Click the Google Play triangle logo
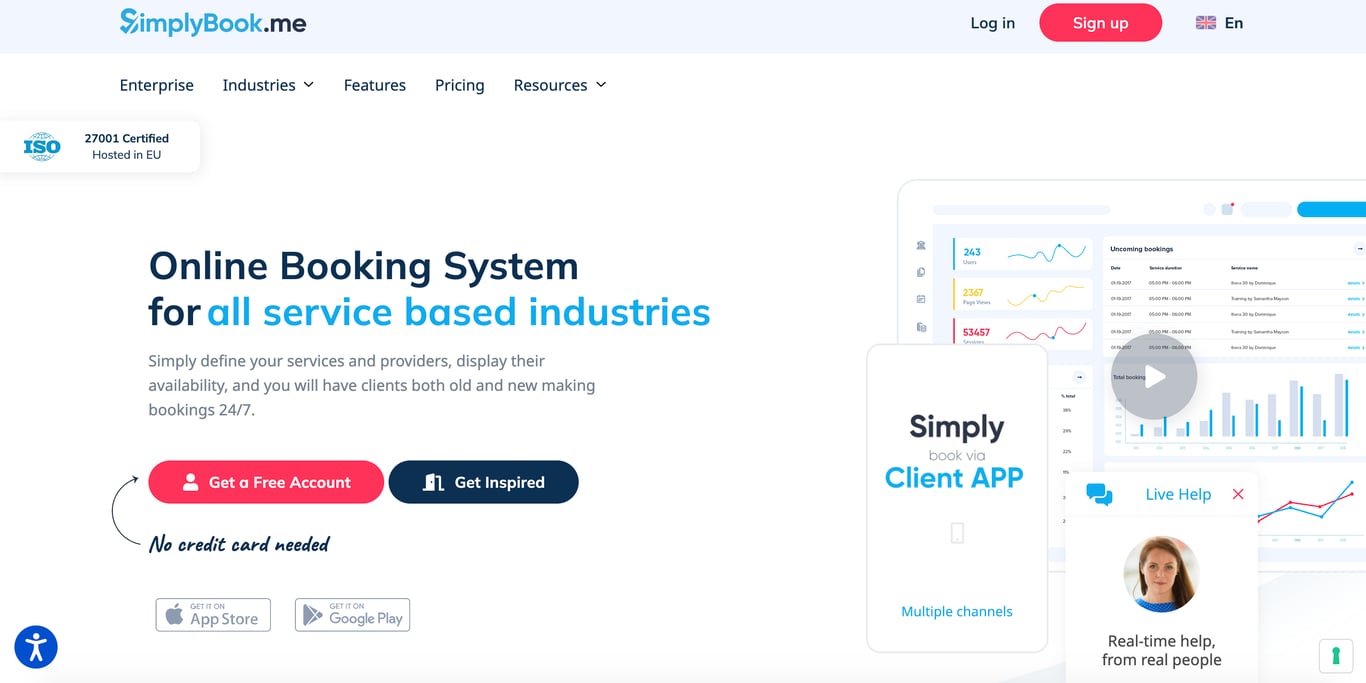The width and height of the screenshot is (1366, 683). 313,615
